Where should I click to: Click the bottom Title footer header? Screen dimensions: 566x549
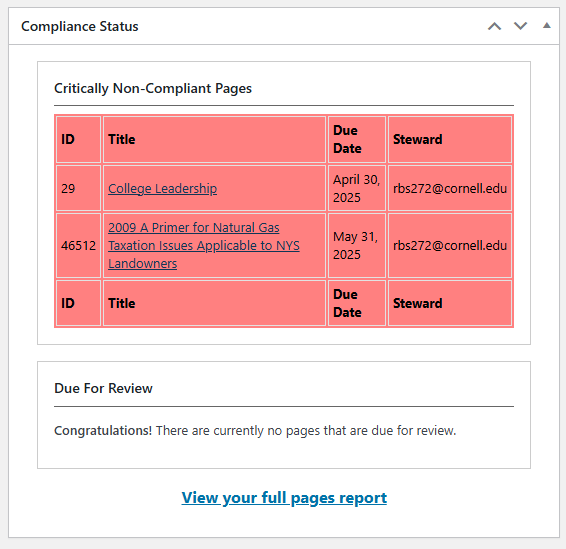(214, 303)
